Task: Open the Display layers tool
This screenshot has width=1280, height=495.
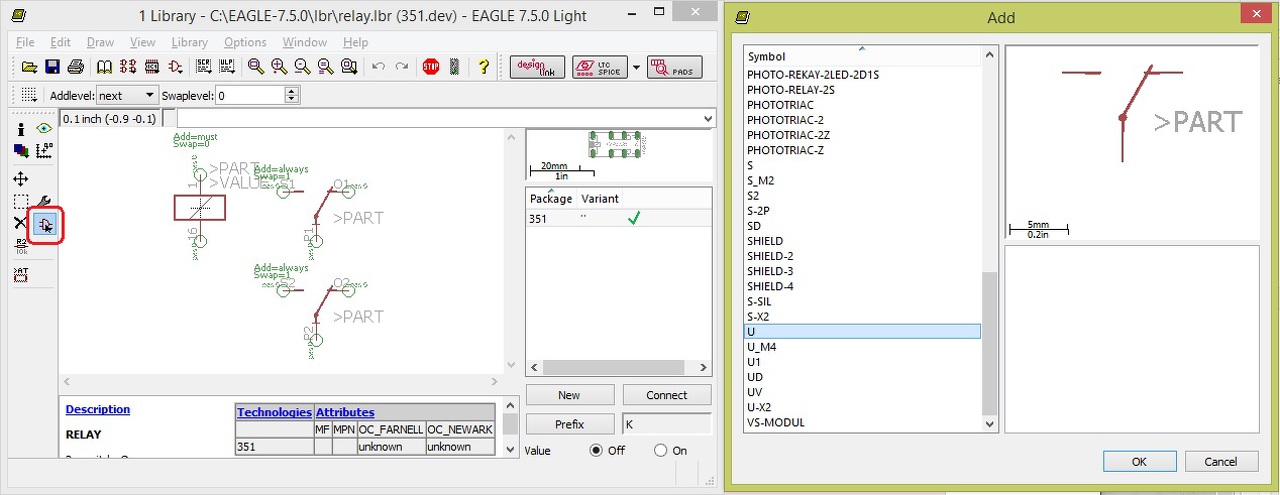Action: (x=20, y=151)
